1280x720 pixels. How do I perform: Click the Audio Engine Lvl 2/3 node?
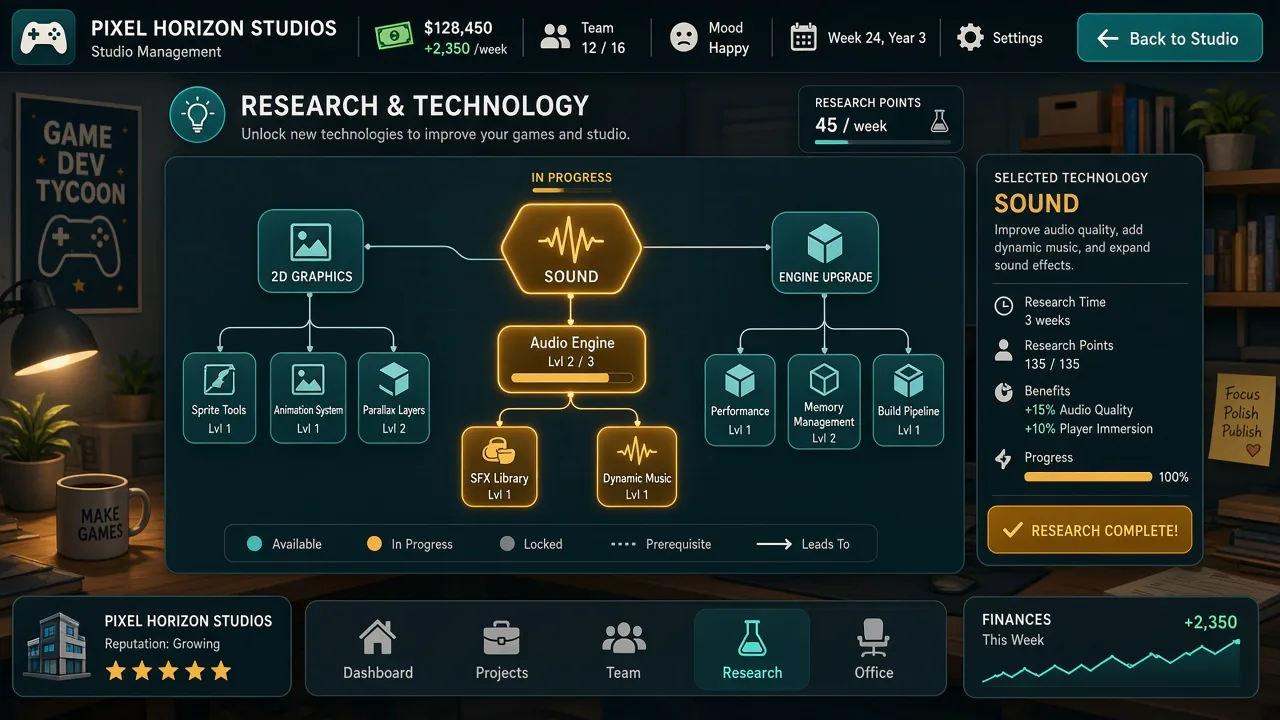pos(572,358)
